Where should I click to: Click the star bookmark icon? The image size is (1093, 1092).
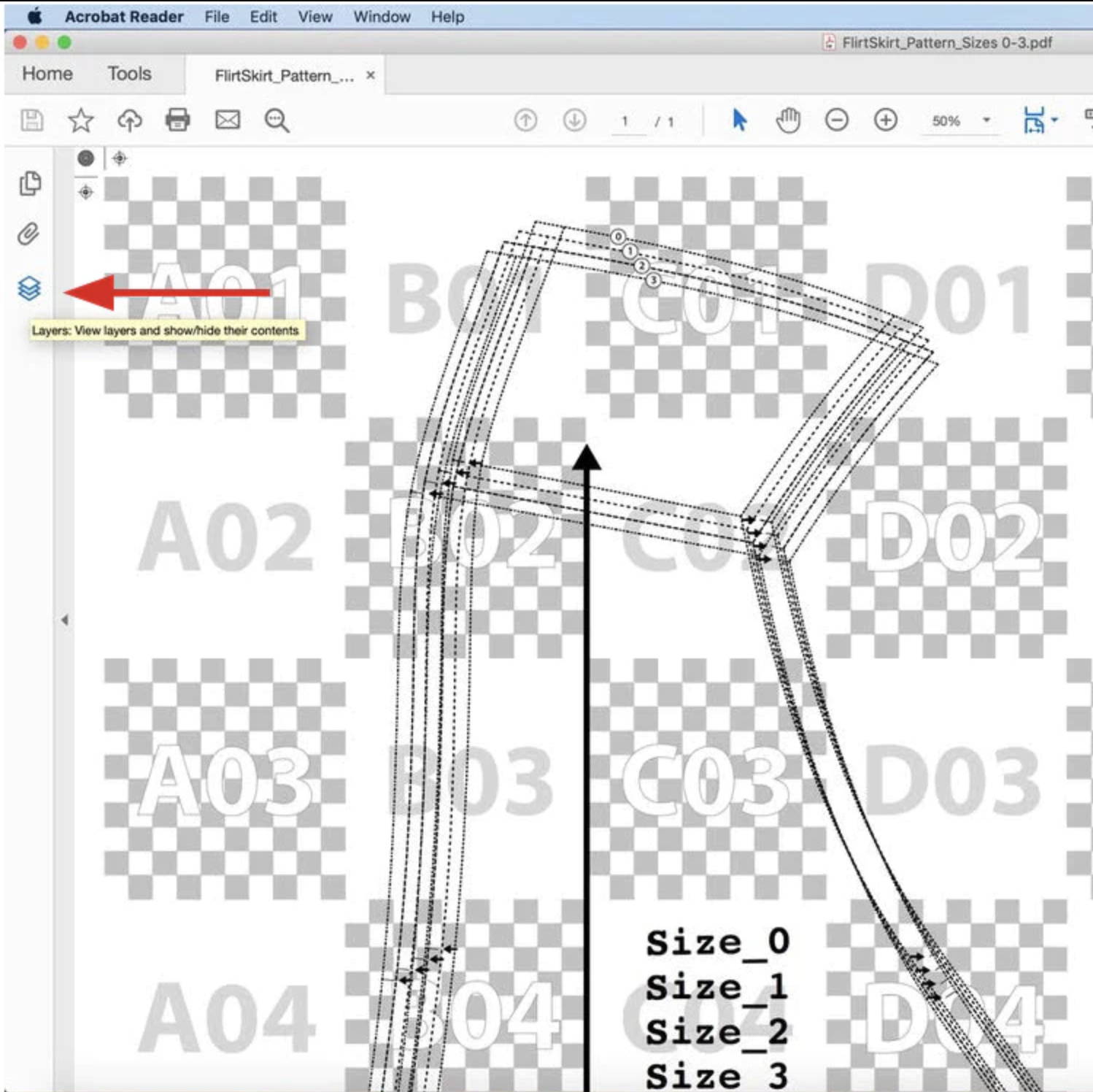80,120
